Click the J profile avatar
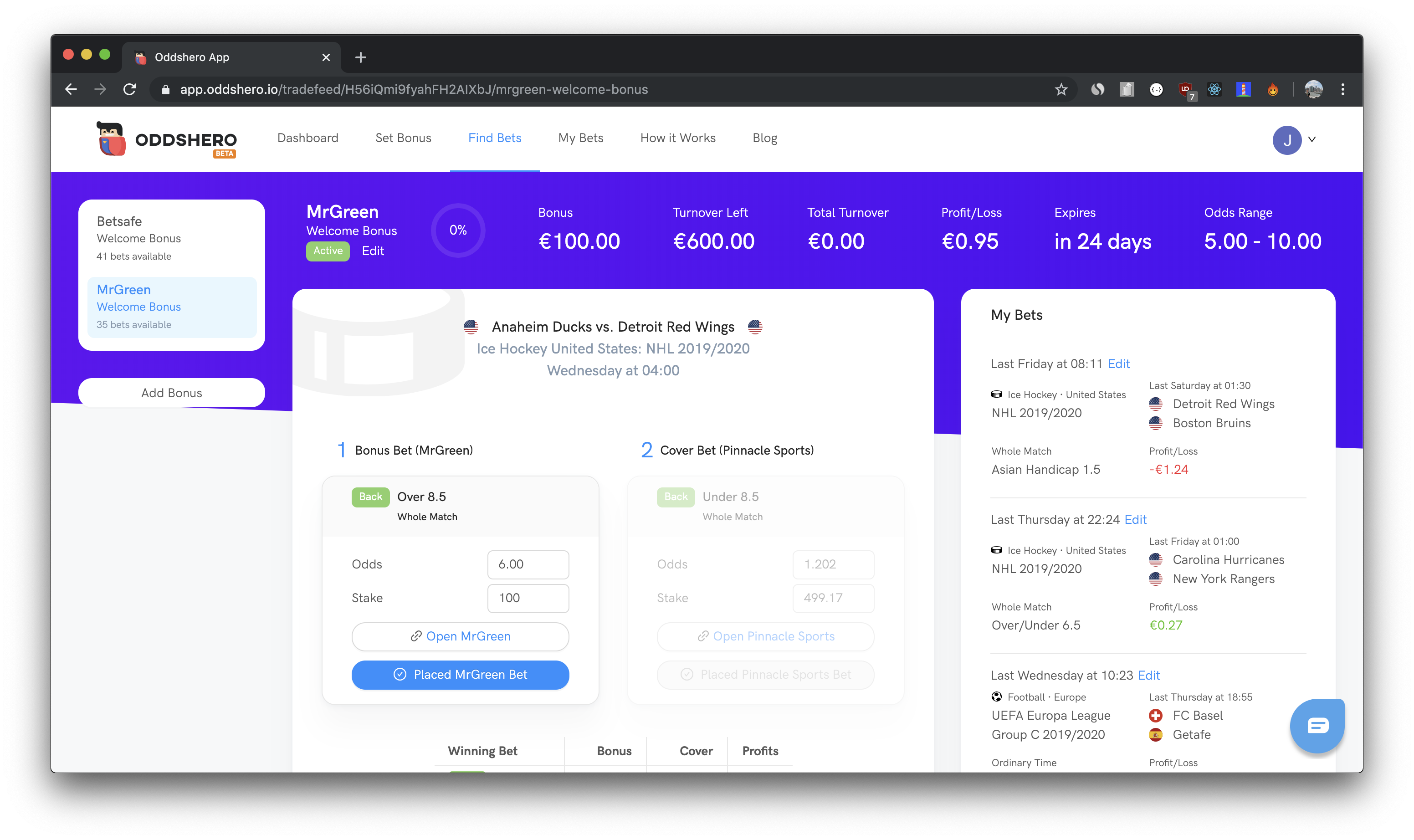This screenshot has width=1414, height=840. tap(1286, 140)
